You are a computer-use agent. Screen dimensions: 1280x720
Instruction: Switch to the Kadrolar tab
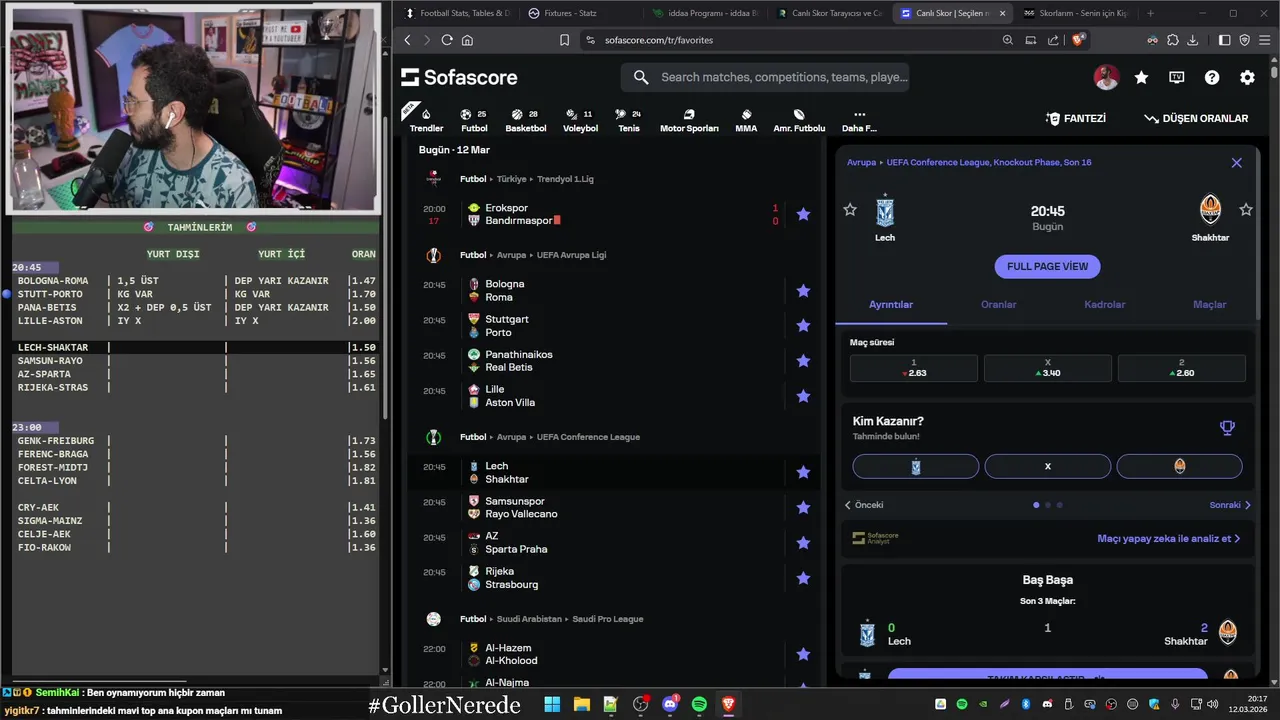[1105, 304]
